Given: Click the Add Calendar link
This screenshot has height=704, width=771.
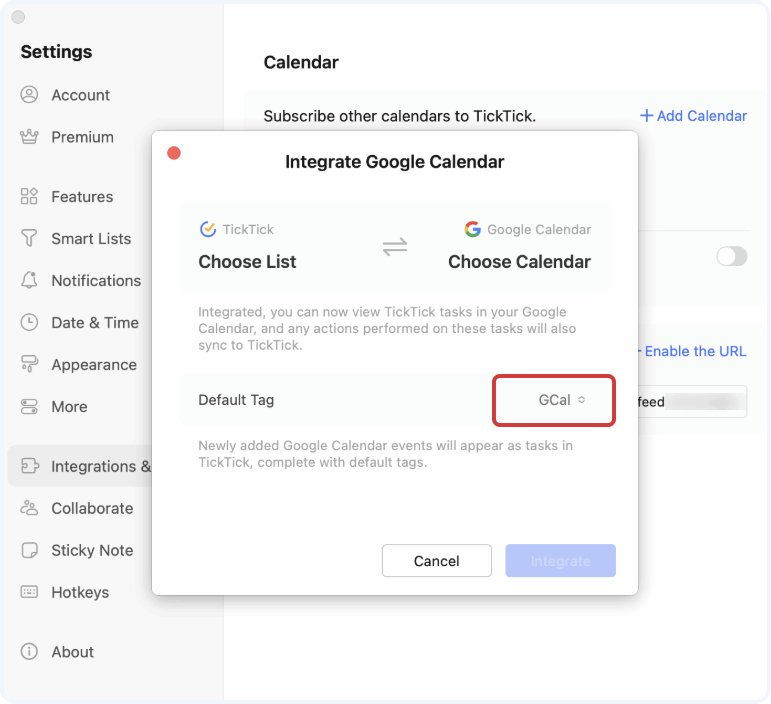Looking at the screenshot, I should coord(694,116).
